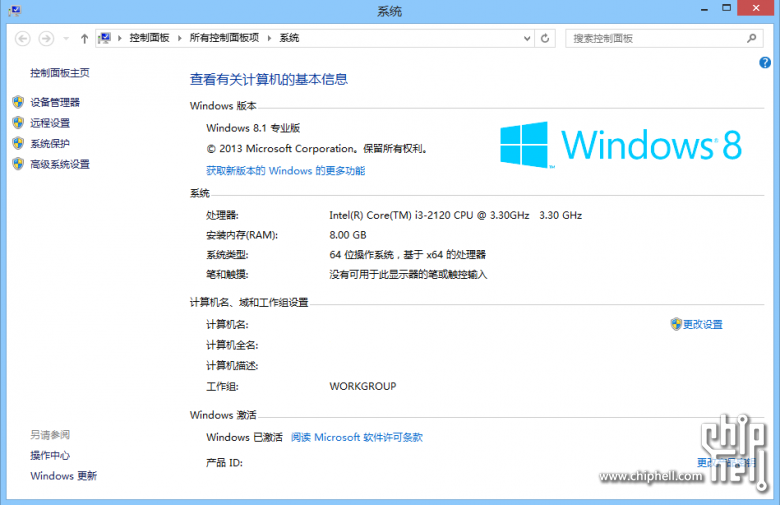Select the Intel Core i3-2120 processor value
780x505 pixels.
tap(455, 215)
